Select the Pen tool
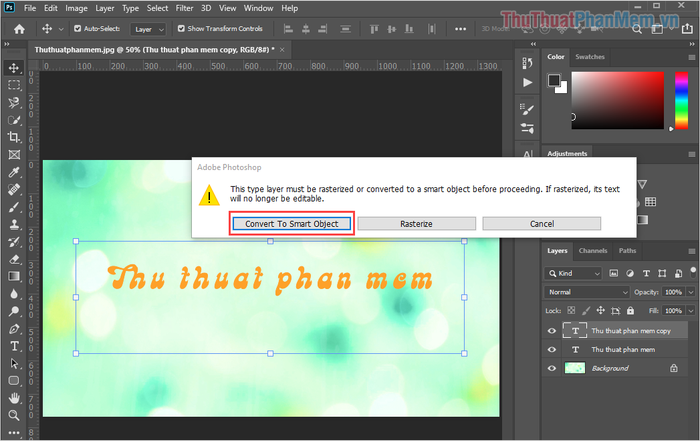The height and width of the screenshot is (441, 700). click(14, 329)
